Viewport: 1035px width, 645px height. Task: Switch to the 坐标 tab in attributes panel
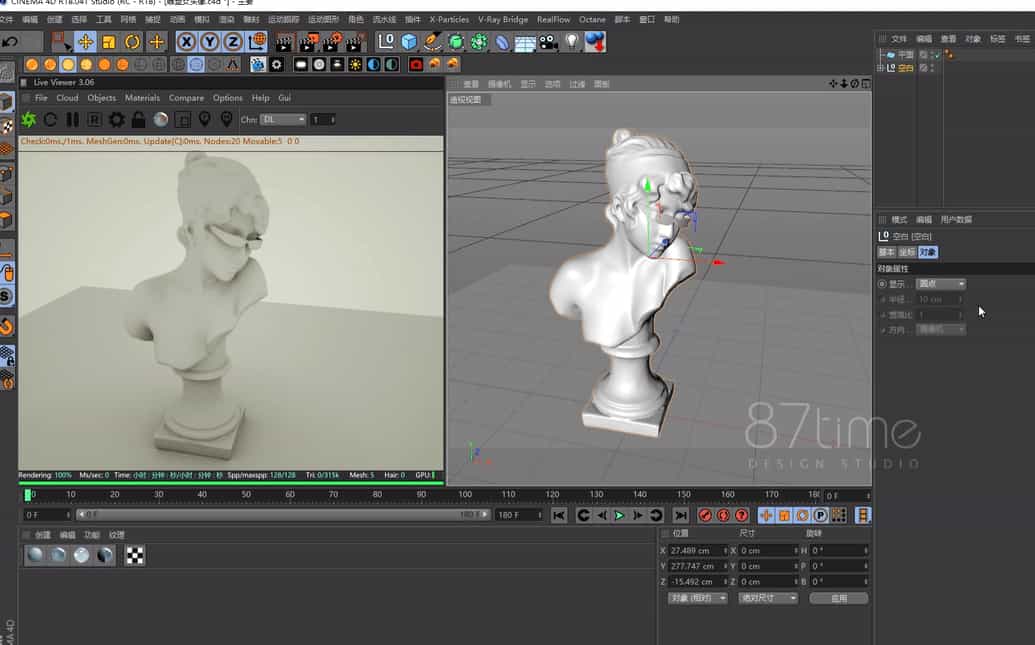(906, 251)
